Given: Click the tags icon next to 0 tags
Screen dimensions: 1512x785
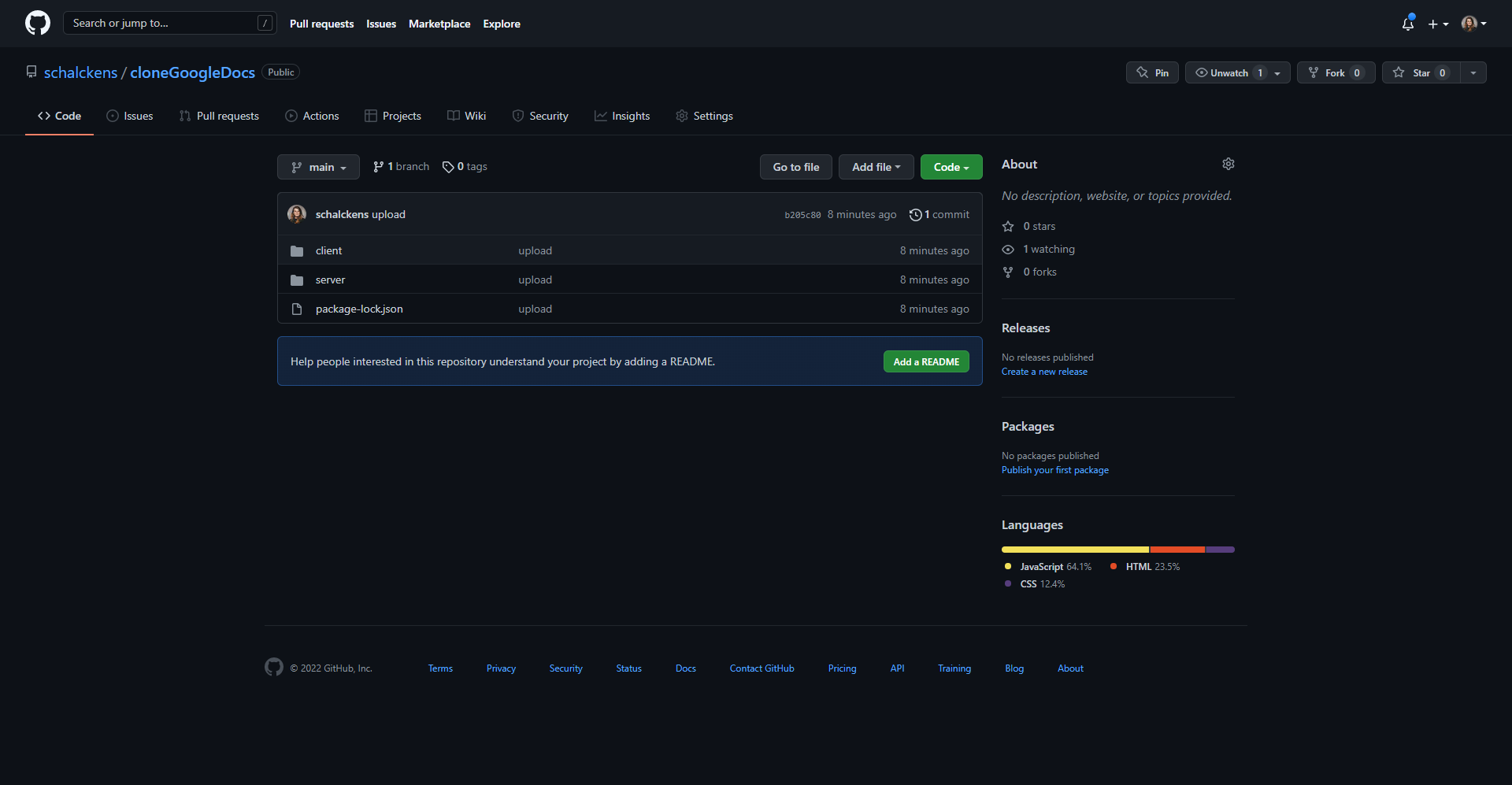Looking at the screenshot, I should point(448,167).
